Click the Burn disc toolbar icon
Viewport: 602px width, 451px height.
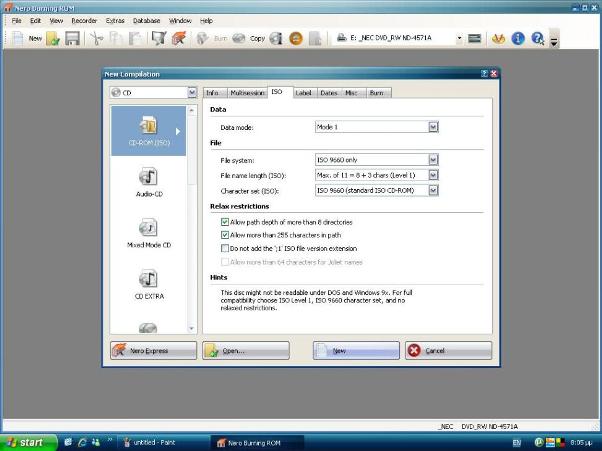202,38
